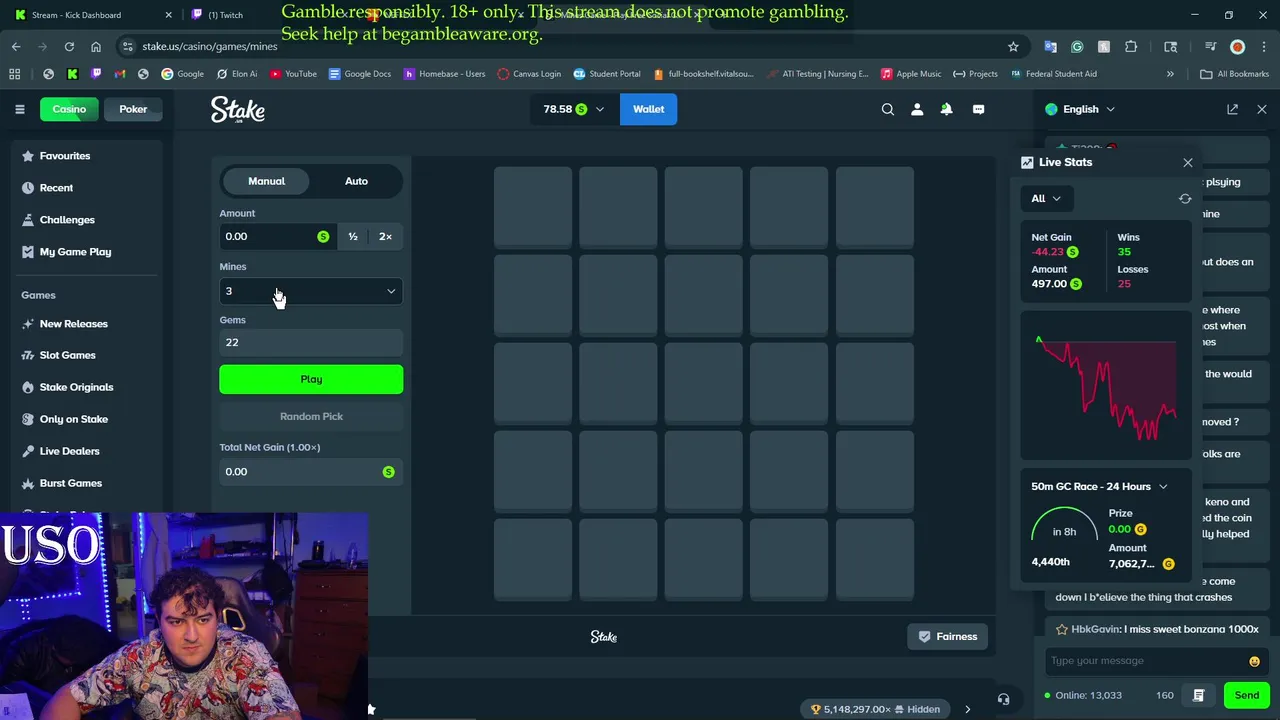Switch to Poker section
This screenshot has height=720, width=1280.
click(133, 109)
